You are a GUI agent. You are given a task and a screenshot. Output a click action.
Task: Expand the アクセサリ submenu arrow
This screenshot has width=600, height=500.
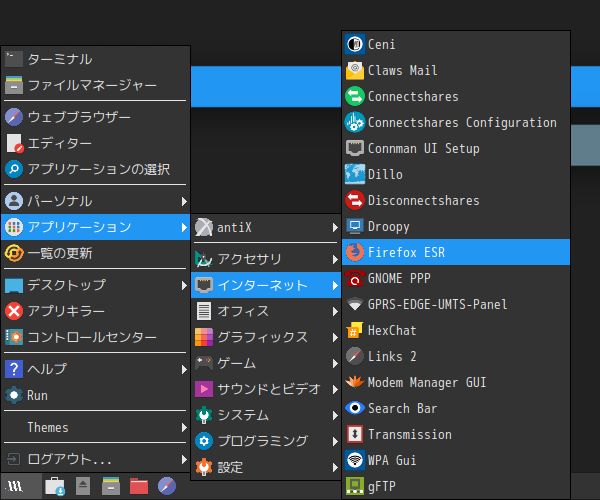[335, 260]
